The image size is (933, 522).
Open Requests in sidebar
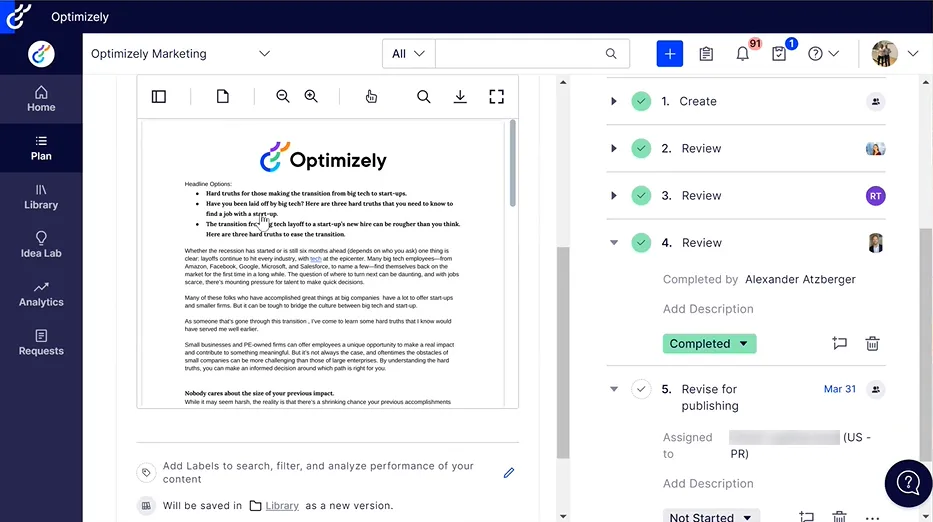pyautogui.click(x=41, y=343)
